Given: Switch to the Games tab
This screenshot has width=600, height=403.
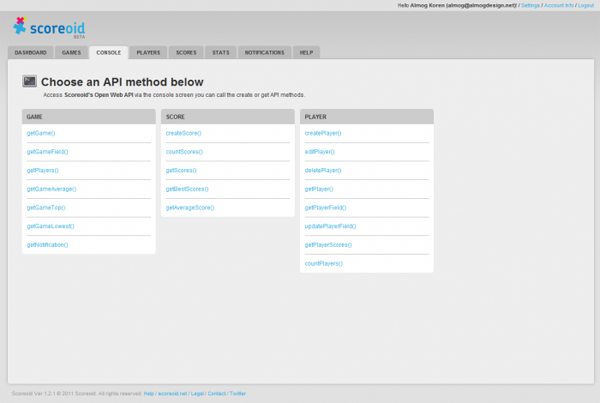Looking at the screenshot, I should (x=71, y=52).
